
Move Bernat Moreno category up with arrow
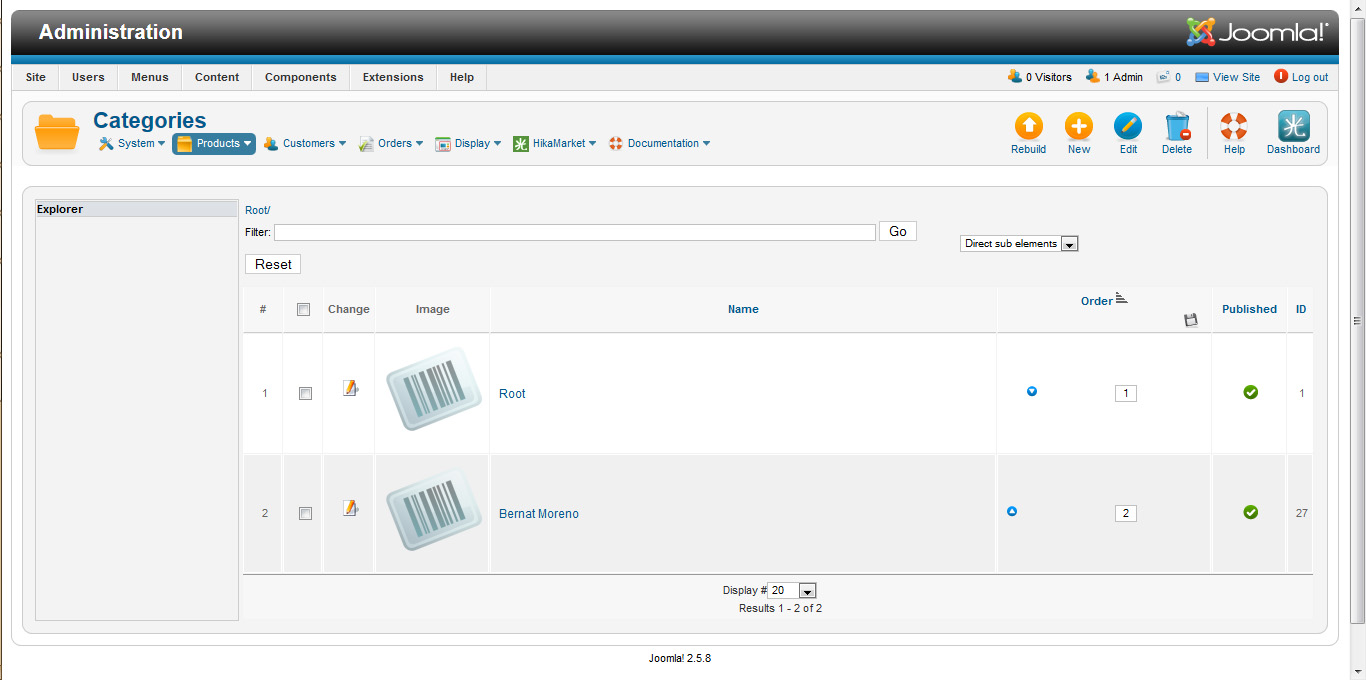[x=1012, y=511]
